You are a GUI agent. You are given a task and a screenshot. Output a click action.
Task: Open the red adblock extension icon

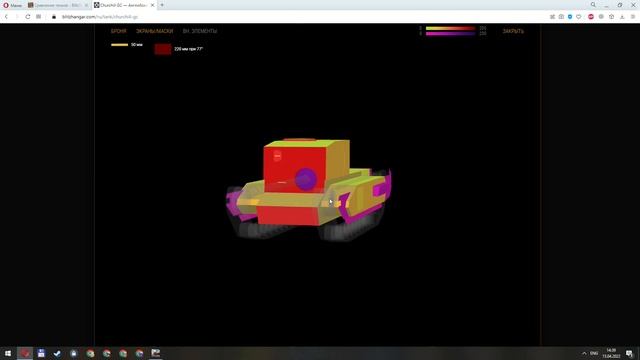coord(591,17)
